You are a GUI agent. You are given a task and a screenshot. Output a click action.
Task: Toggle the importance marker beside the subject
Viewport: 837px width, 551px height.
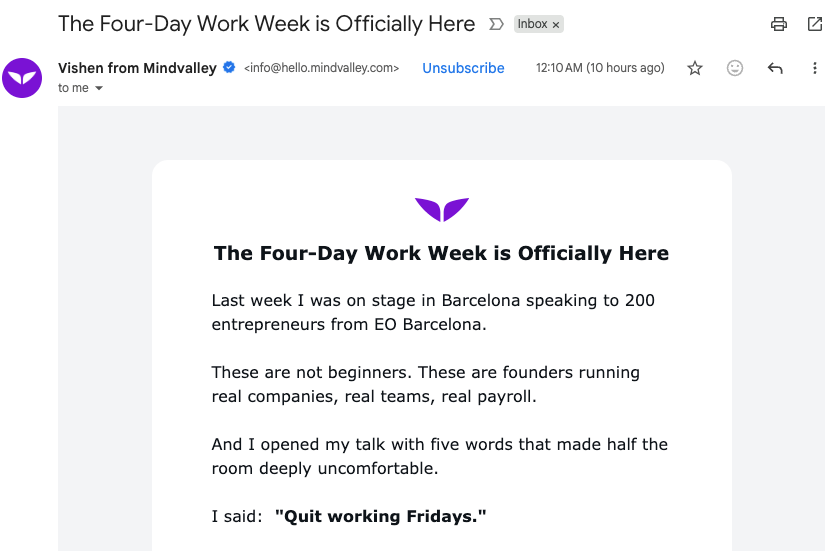pyautogui.click(x=495, y=24)
